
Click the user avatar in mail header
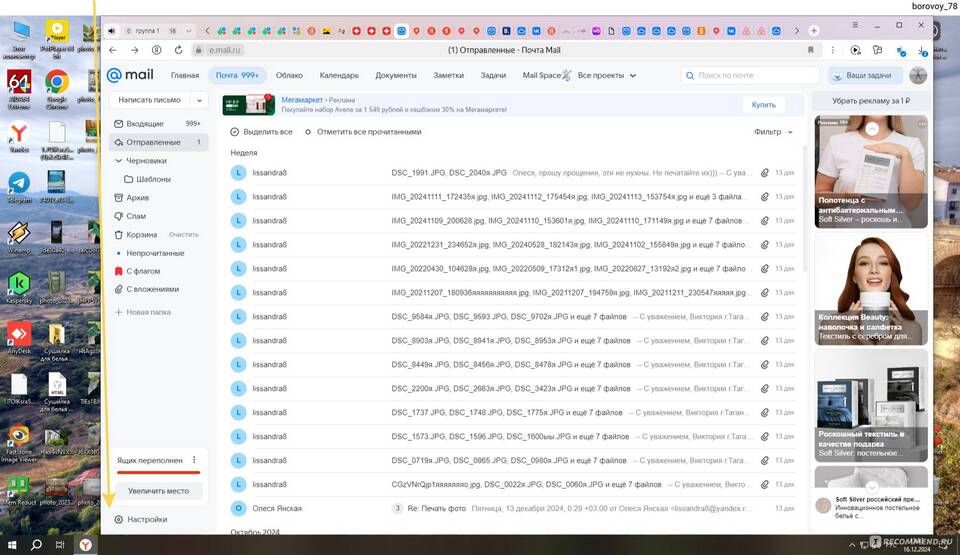click(x=918, y=75)
